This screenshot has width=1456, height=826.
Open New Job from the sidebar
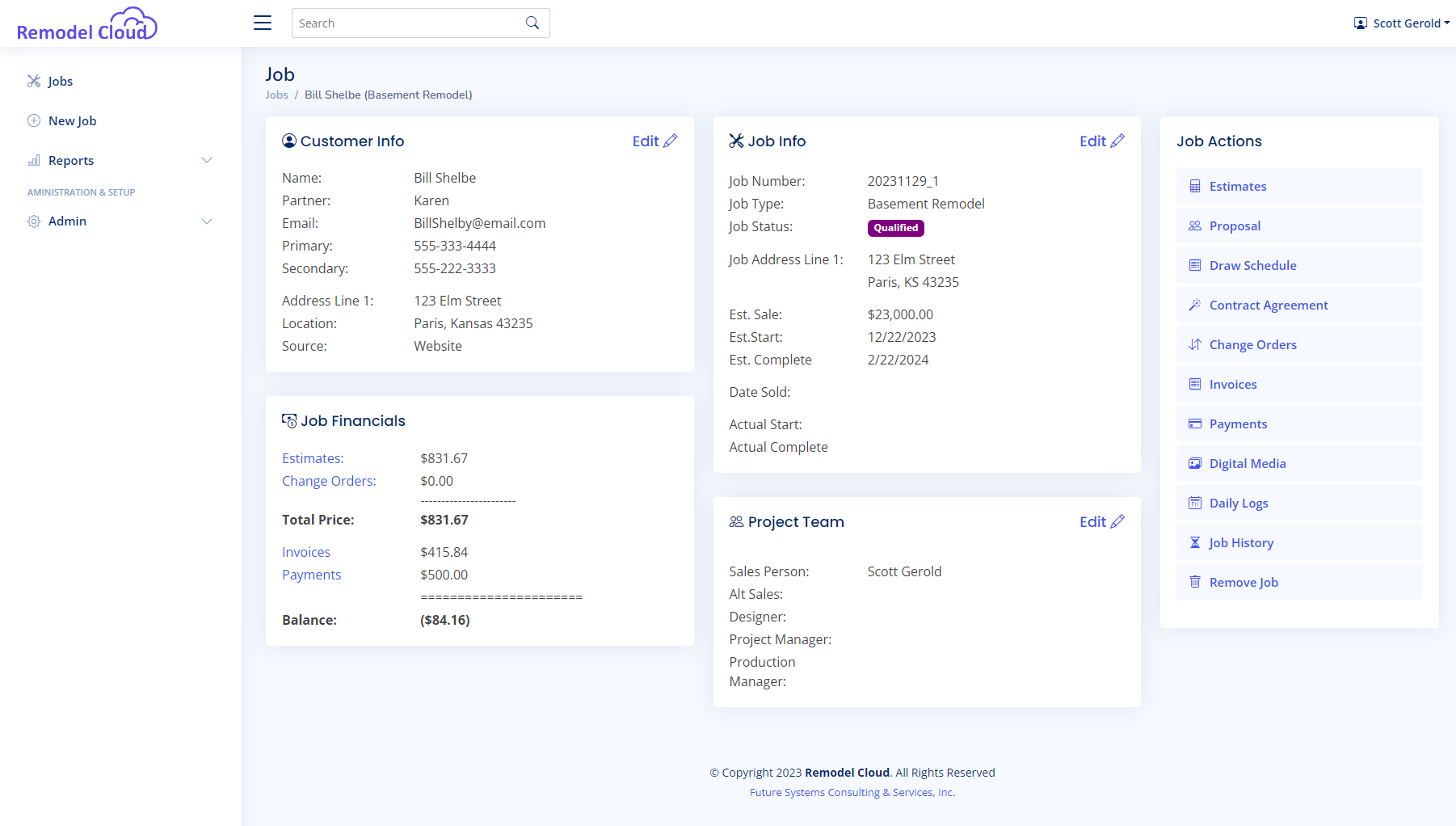[x=72, y=120]
